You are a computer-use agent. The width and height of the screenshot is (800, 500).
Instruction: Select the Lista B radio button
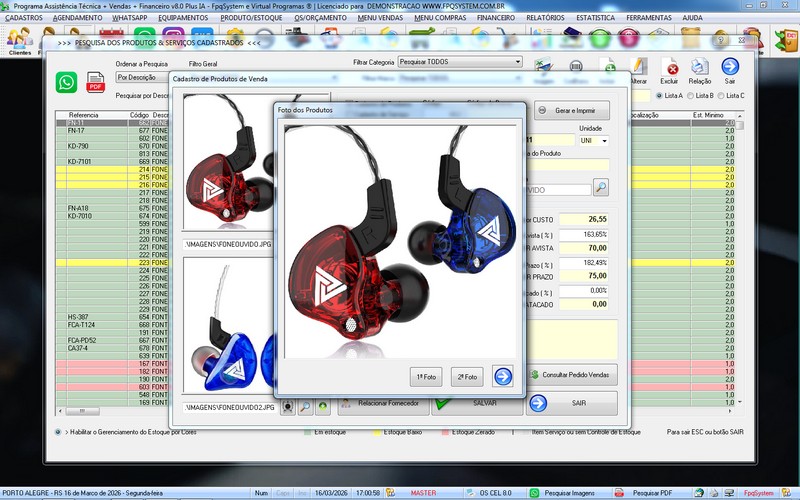[x=690, y=95]
